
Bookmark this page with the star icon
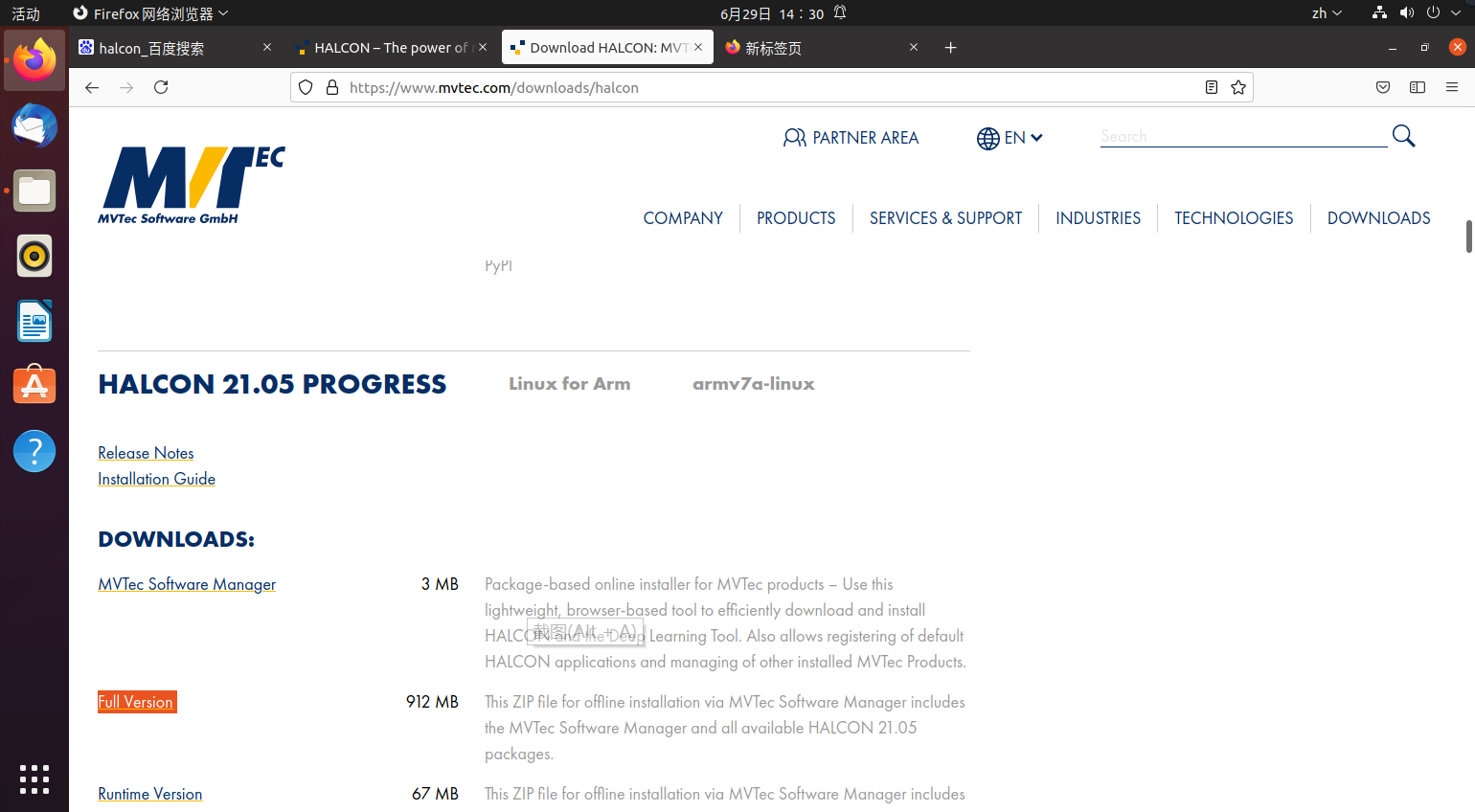(x=1237, y=87)
